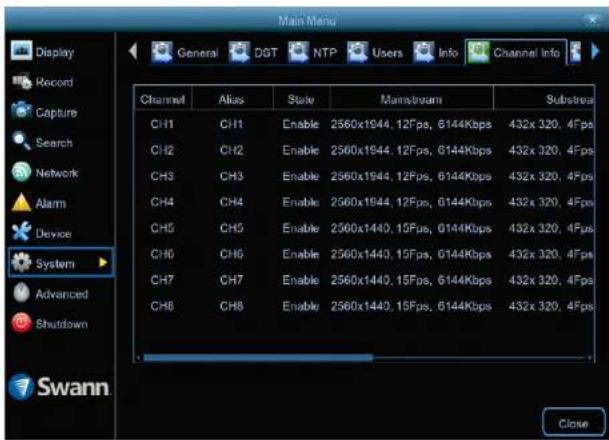The width and height of the screenshot is (609, 440).
Task: Open the Capture camera icon
Action: click(x=21, y=111)
